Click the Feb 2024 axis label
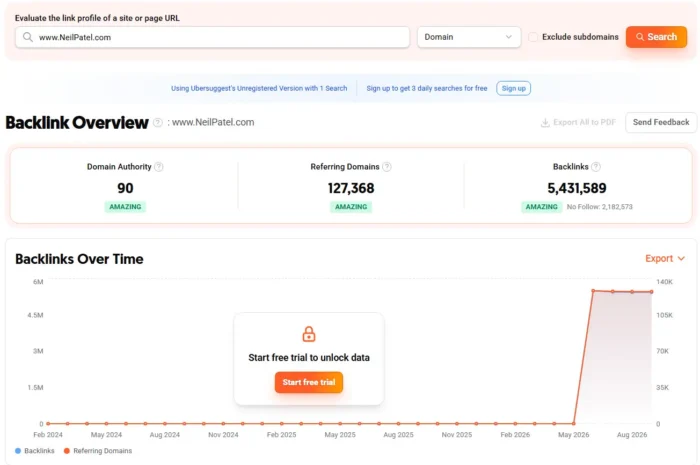The image size is (700, 465). tap(48, 435)
